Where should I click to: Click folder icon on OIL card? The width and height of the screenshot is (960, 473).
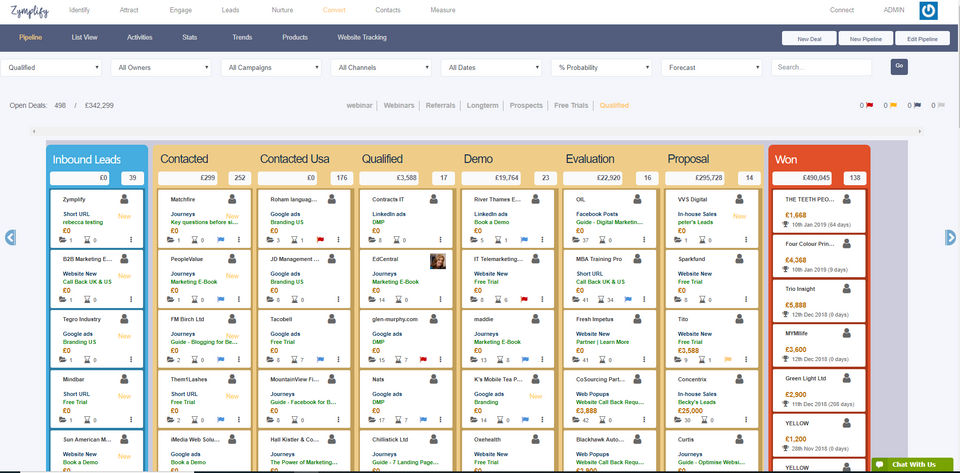point(577,240)
